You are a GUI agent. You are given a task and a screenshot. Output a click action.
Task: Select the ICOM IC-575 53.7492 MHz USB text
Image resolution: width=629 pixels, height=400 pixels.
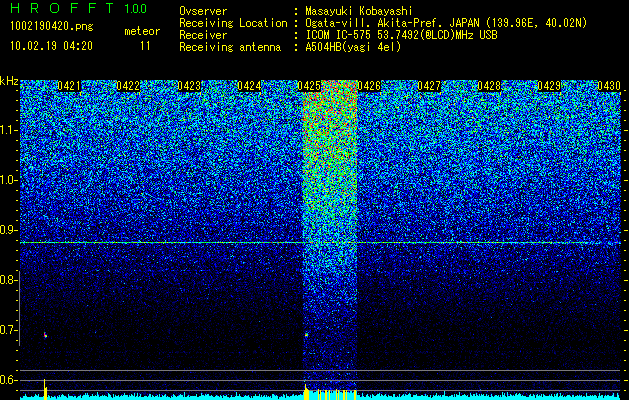pos(401,35)
